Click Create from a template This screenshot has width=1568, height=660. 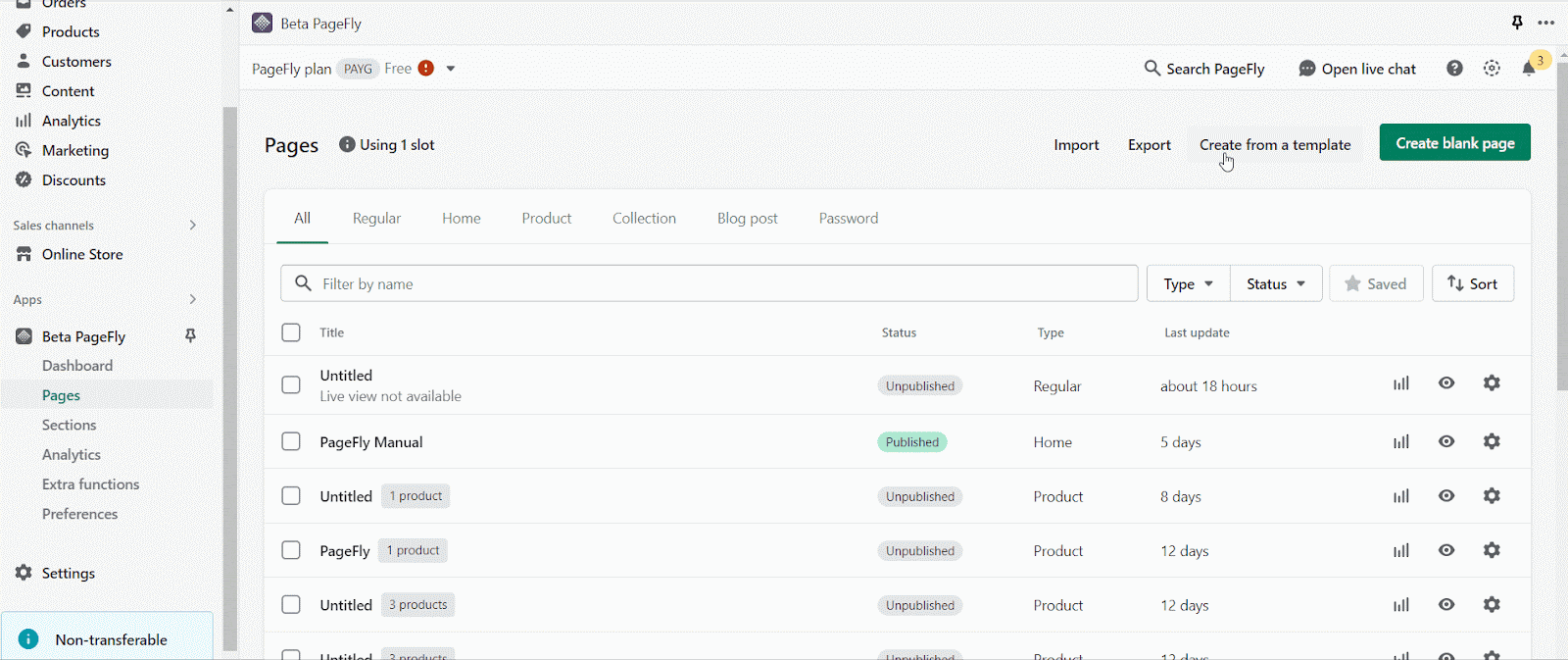1275,144
